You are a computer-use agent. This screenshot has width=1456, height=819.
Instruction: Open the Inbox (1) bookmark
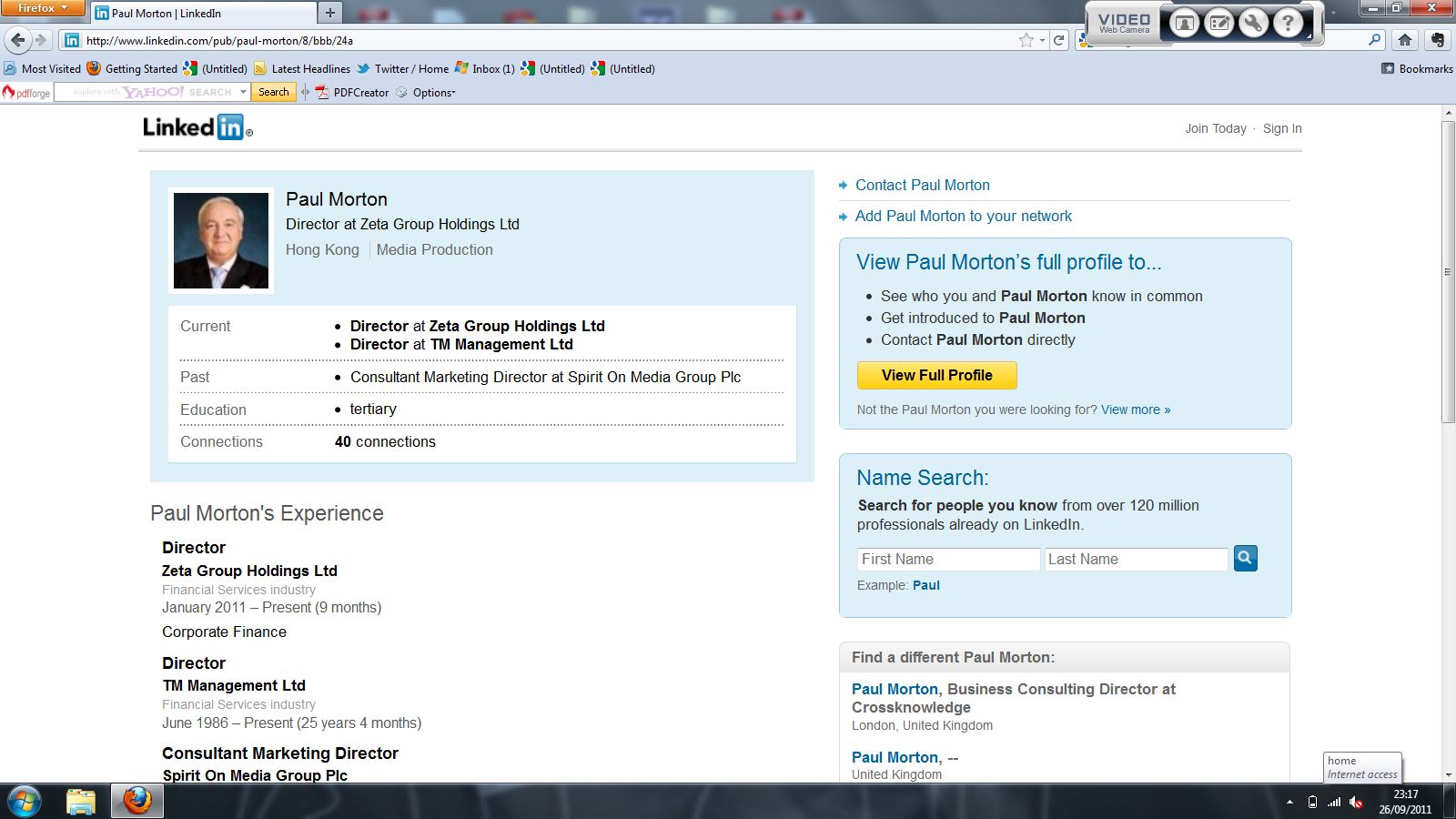(485, 68)
